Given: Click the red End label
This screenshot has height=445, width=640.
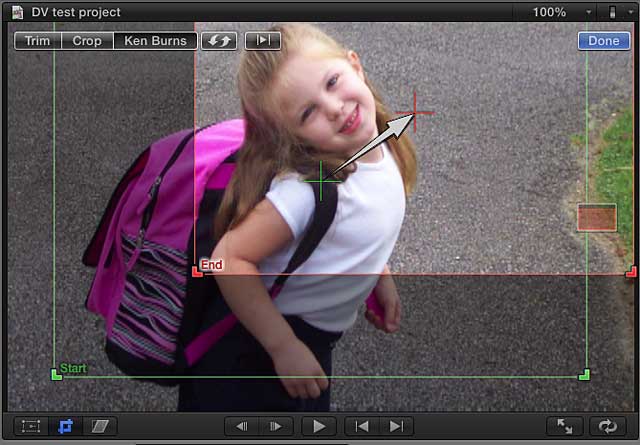Looking at the screenshot, I should click(x=211, y=265).
